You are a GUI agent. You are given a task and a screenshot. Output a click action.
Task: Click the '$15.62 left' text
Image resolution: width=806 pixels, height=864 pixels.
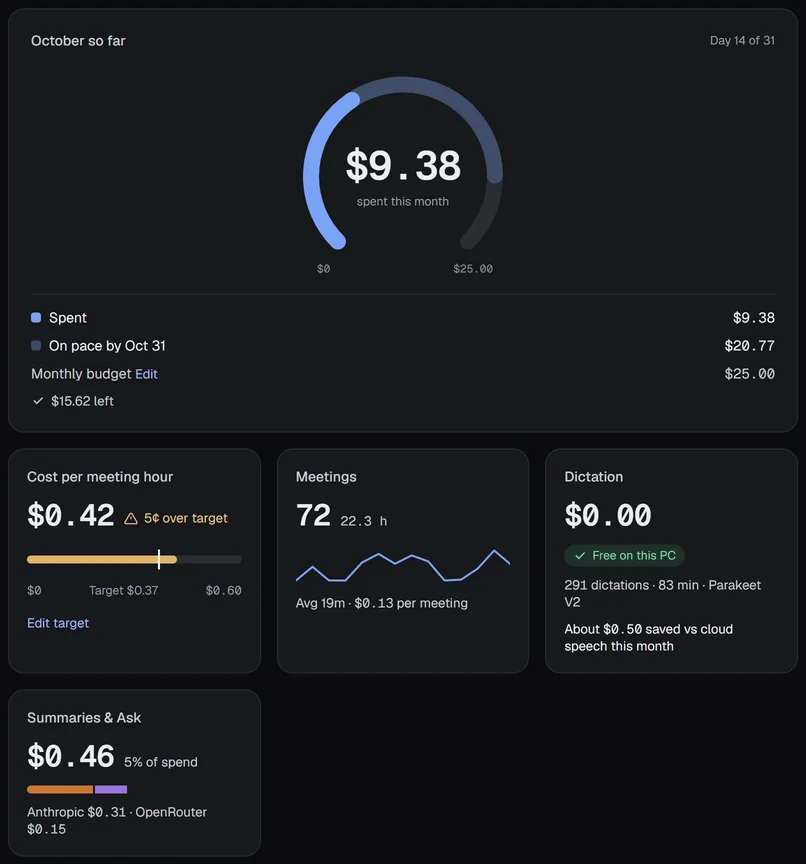point(82,401)
